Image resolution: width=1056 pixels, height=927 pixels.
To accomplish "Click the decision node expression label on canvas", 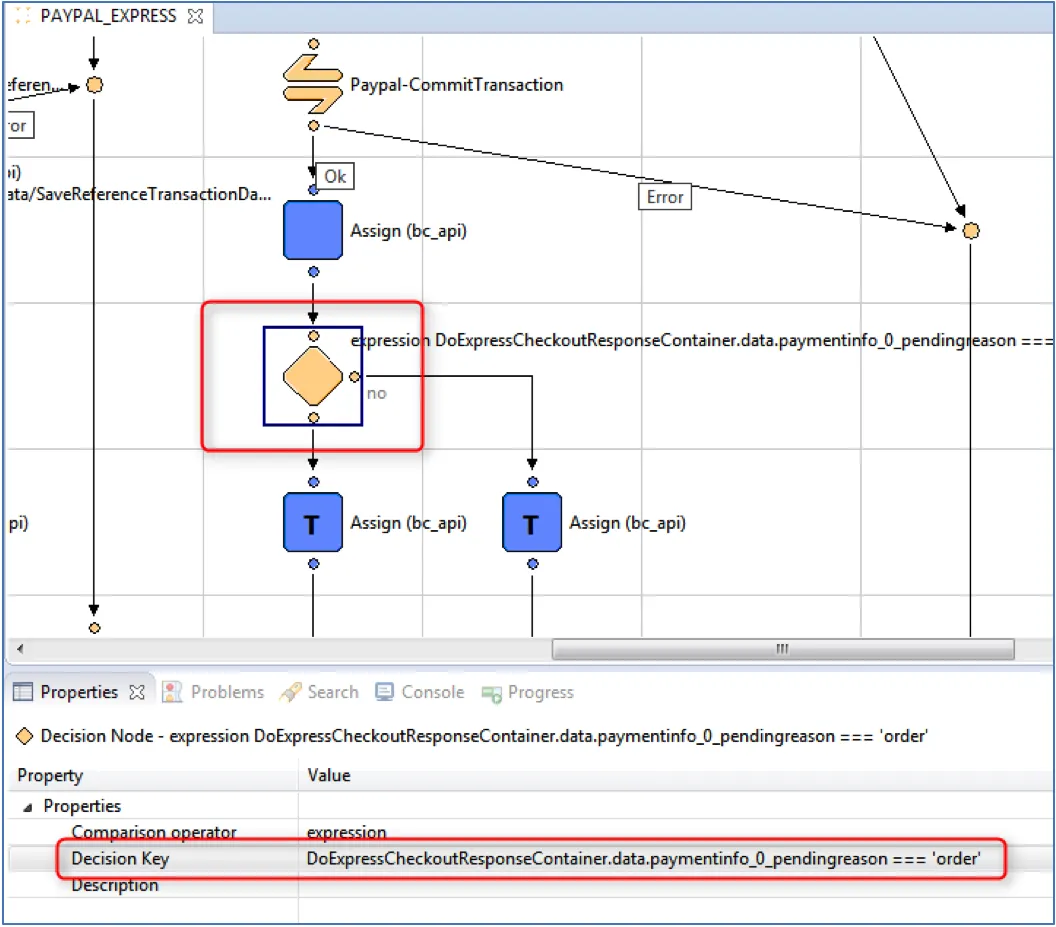I will coord(702,340).
